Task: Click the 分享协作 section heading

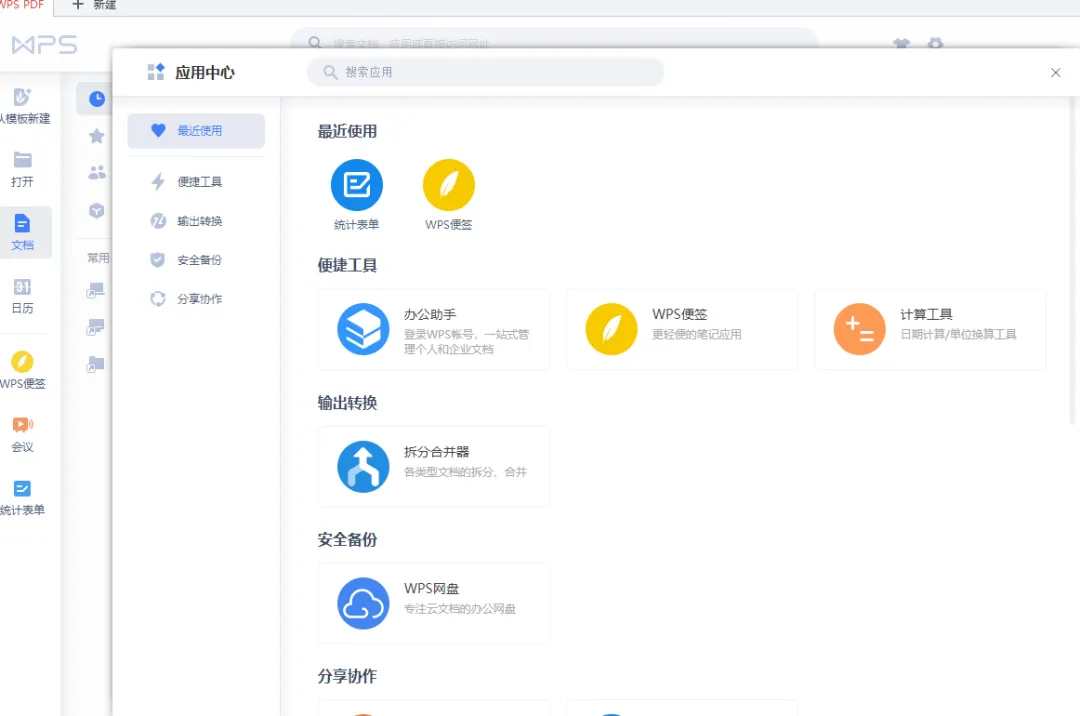Action: [347, 676]
